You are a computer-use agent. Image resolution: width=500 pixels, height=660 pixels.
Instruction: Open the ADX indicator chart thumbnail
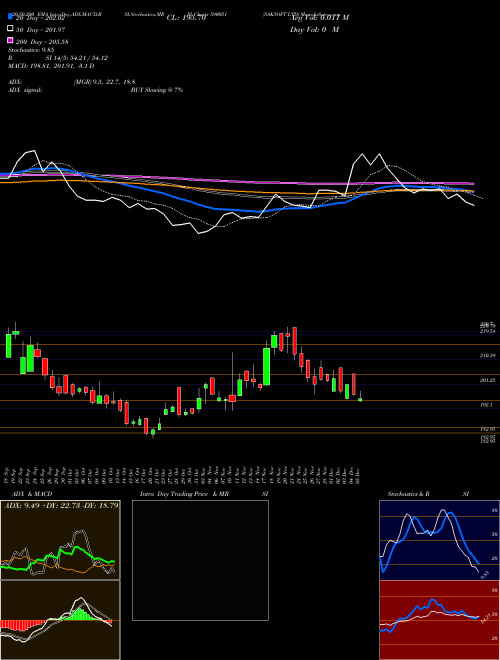point(60,540)
